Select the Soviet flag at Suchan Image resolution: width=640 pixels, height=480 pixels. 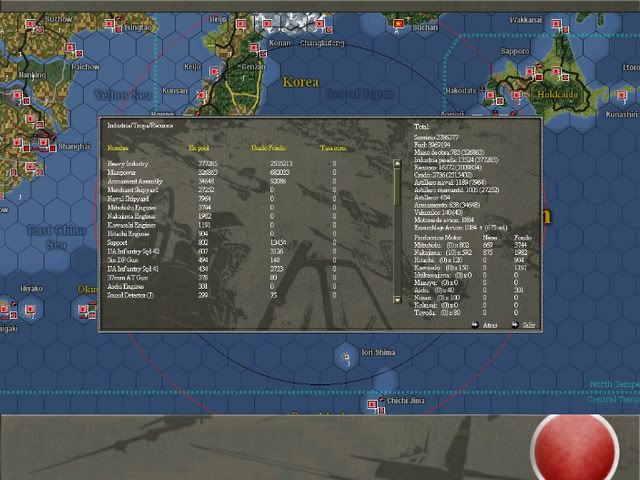398,24
